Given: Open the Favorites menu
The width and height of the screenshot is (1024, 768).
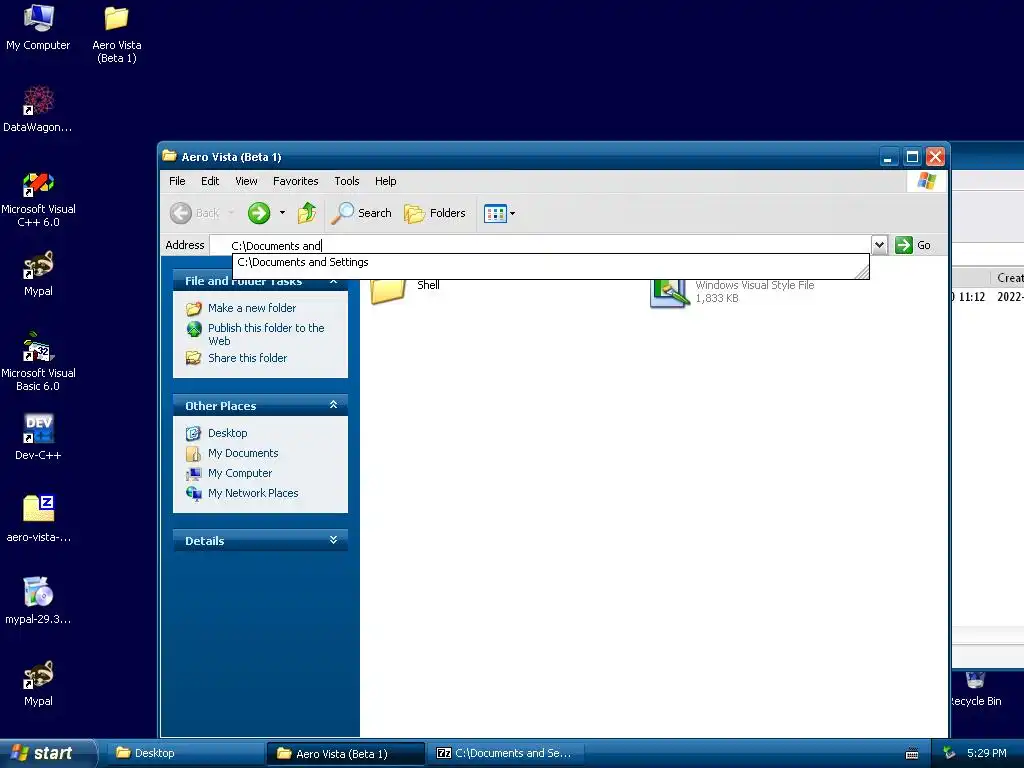Looking at the screenshot, I should (295, 181).
